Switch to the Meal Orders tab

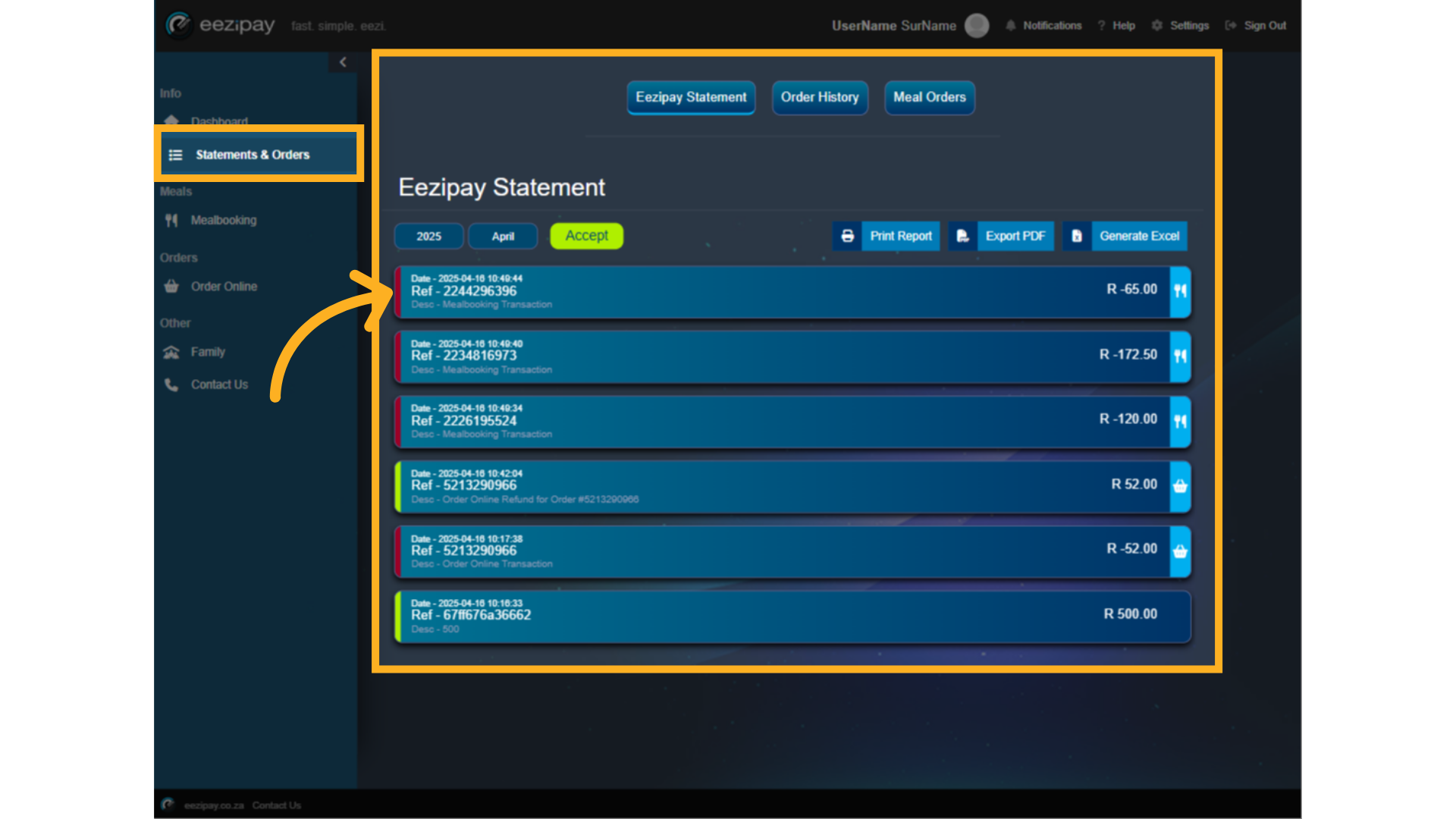tap(930, 98)
